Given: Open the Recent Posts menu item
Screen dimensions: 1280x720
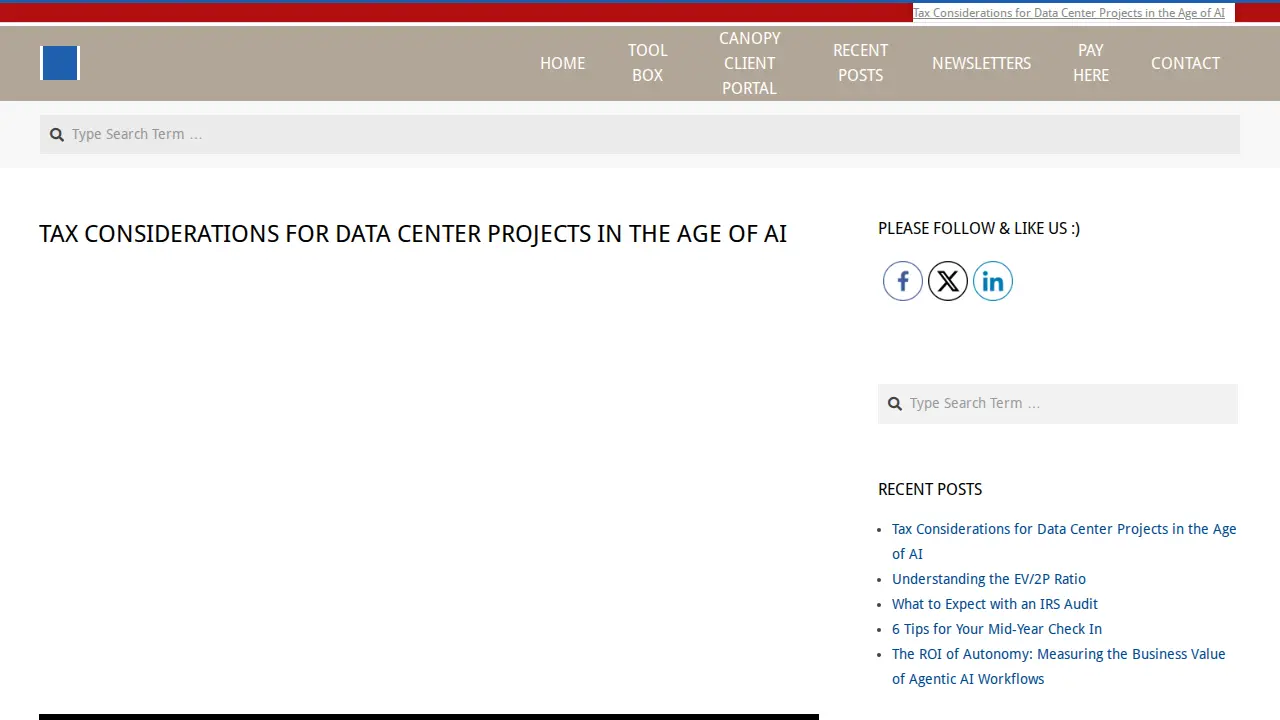Looking at the screenshot, I should point(860,63).
